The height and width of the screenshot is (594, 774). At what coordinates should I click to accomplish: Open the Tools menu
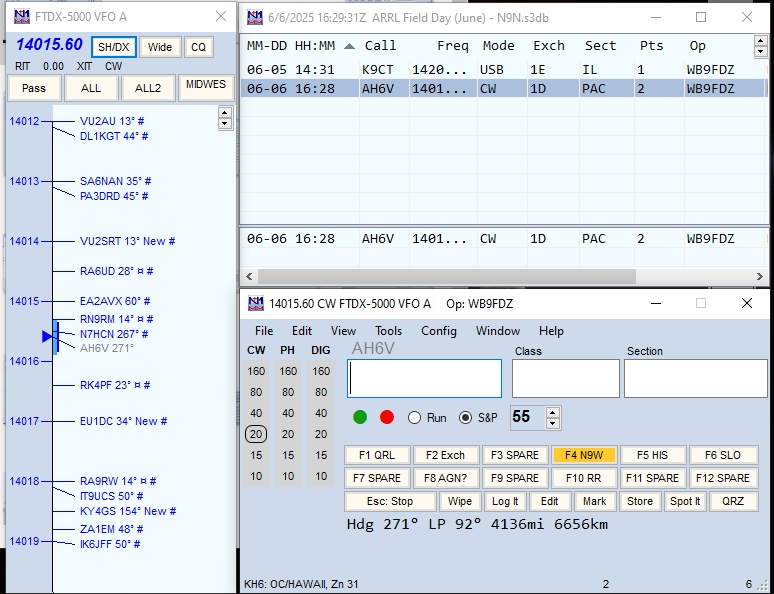click(x=388, y=331)
